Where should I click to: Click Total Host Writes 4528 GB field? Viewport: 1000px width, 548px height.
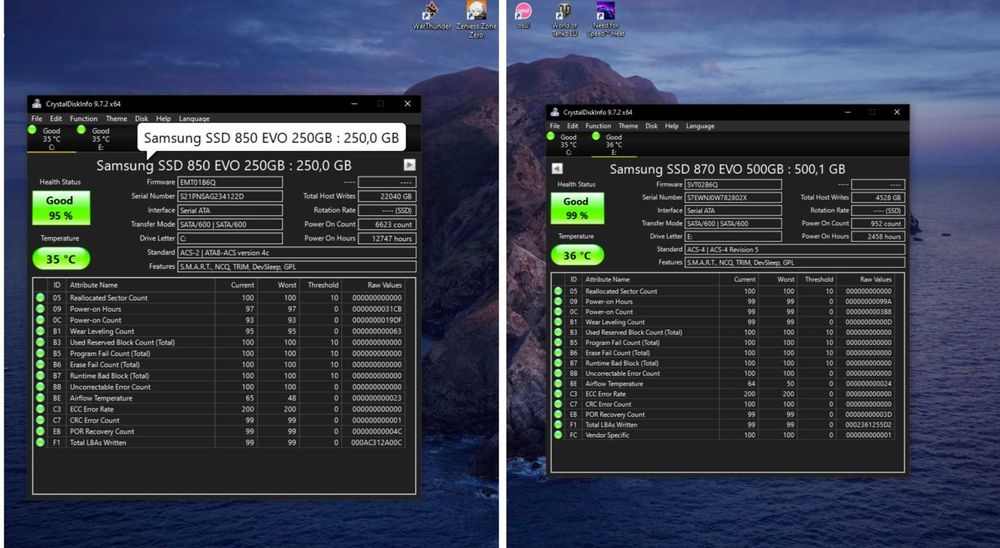click(878, 198)
